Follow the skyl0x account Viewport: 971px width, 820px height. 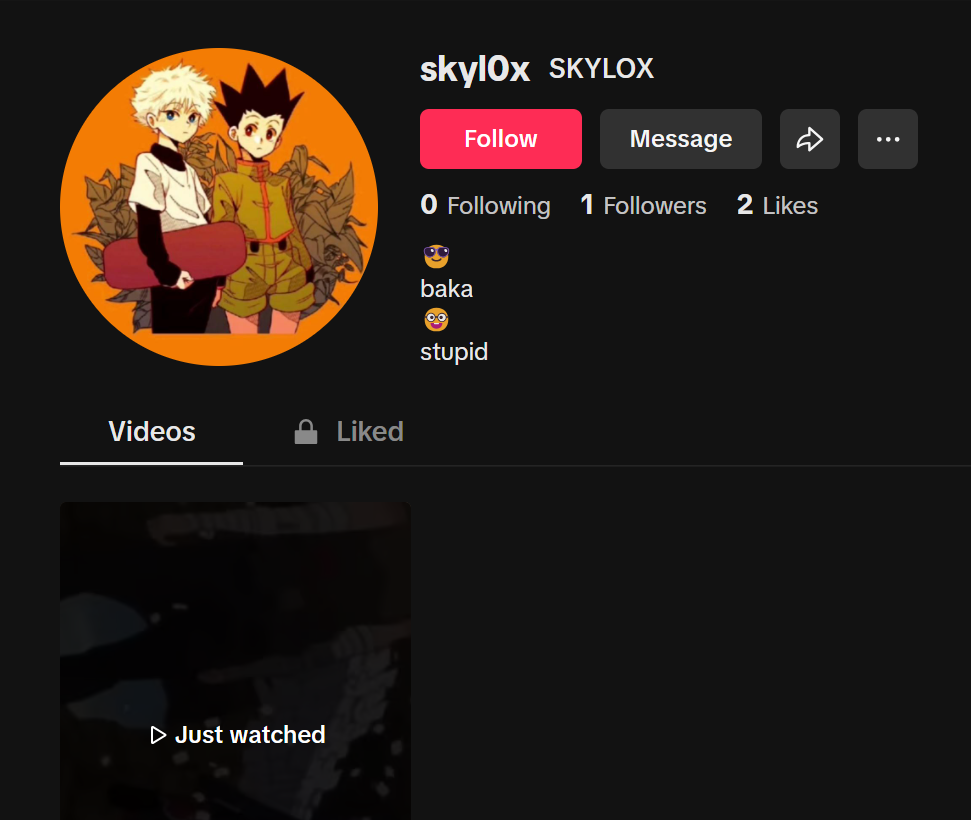500,139
